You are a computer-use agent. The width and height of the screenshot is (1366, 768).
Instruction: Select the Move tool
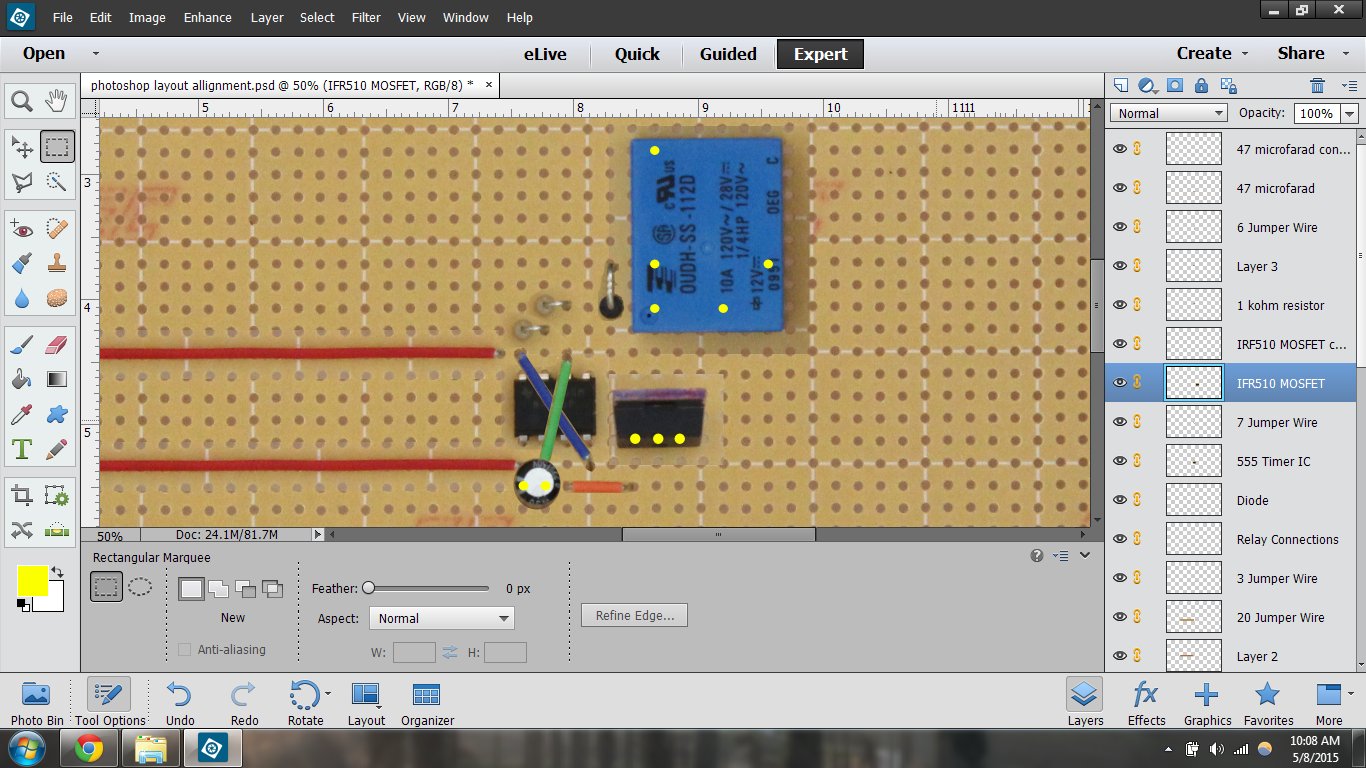(22, 147)
